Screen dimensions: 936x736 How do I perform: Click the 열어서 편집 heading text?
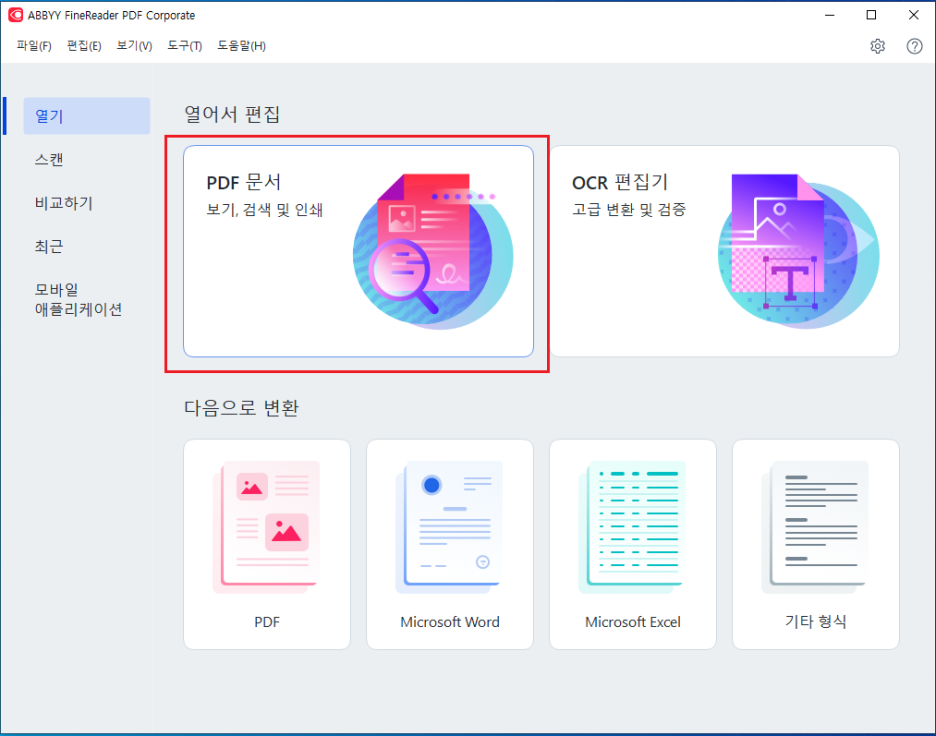(232, 114)
